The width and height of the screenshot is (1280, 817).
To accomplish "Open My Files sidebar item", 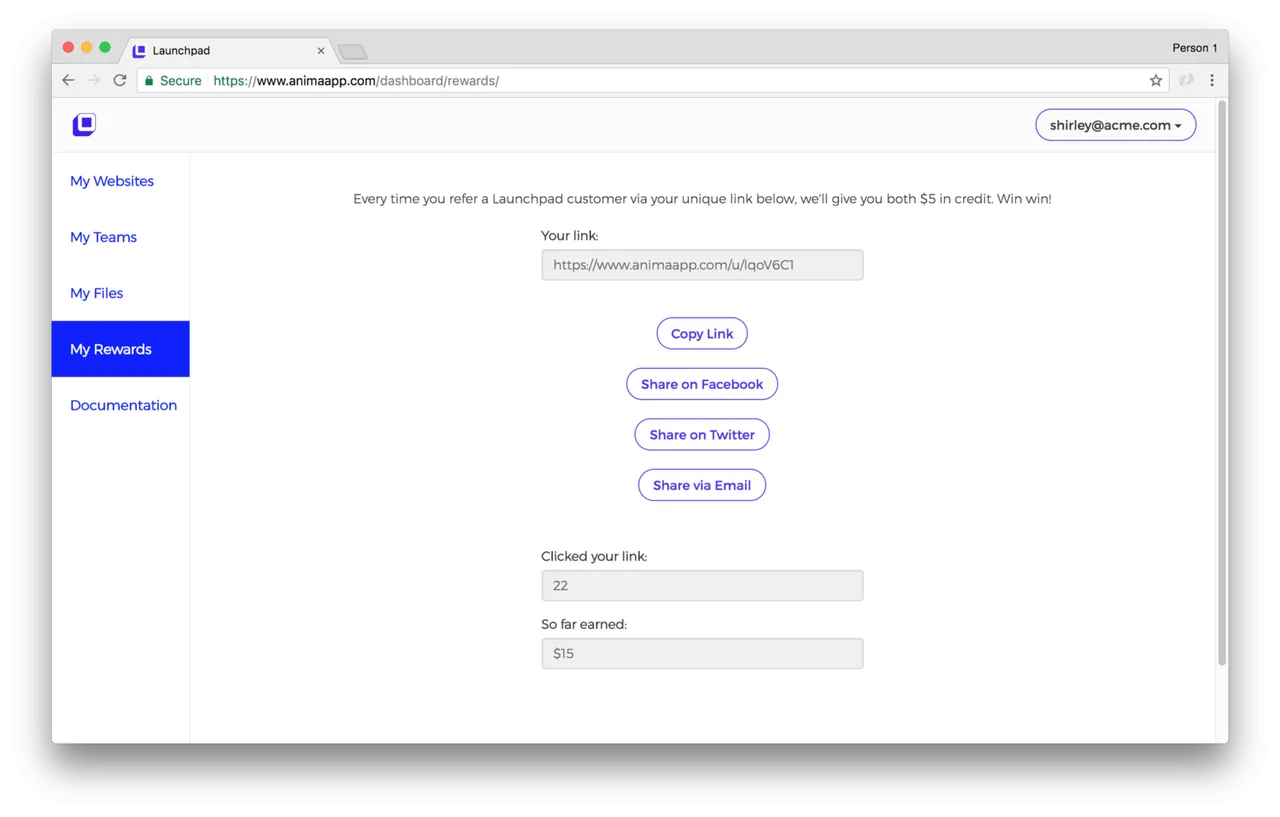I will pos(97,293).
